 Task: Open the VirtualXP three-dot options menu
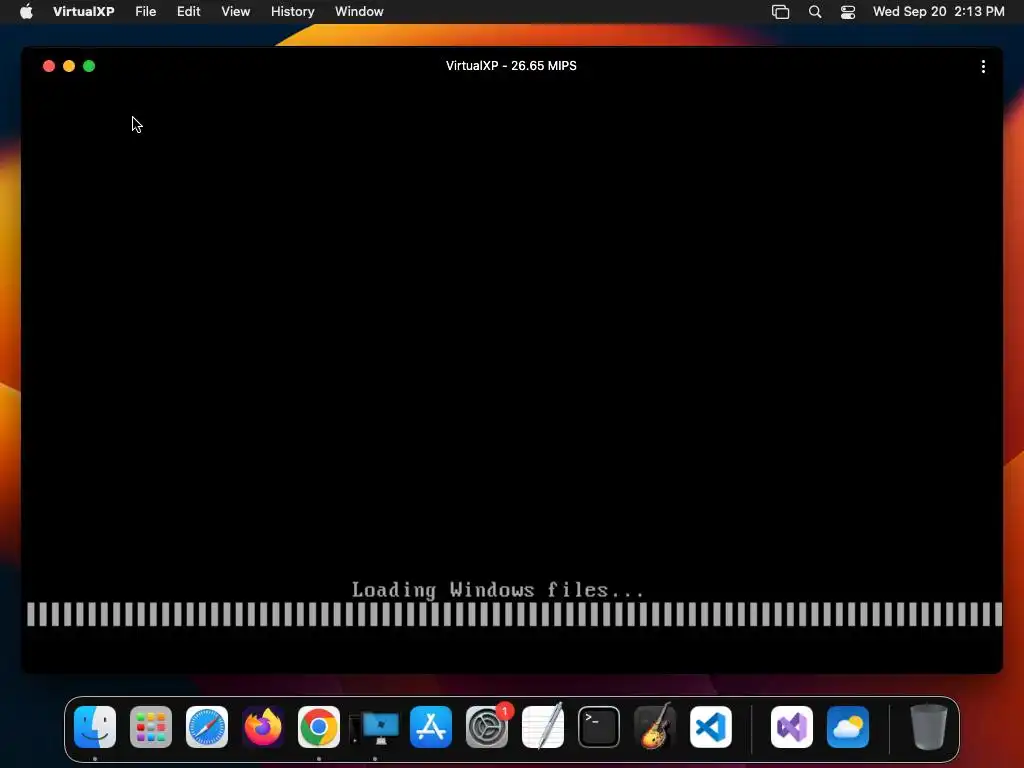click(983, 67)
